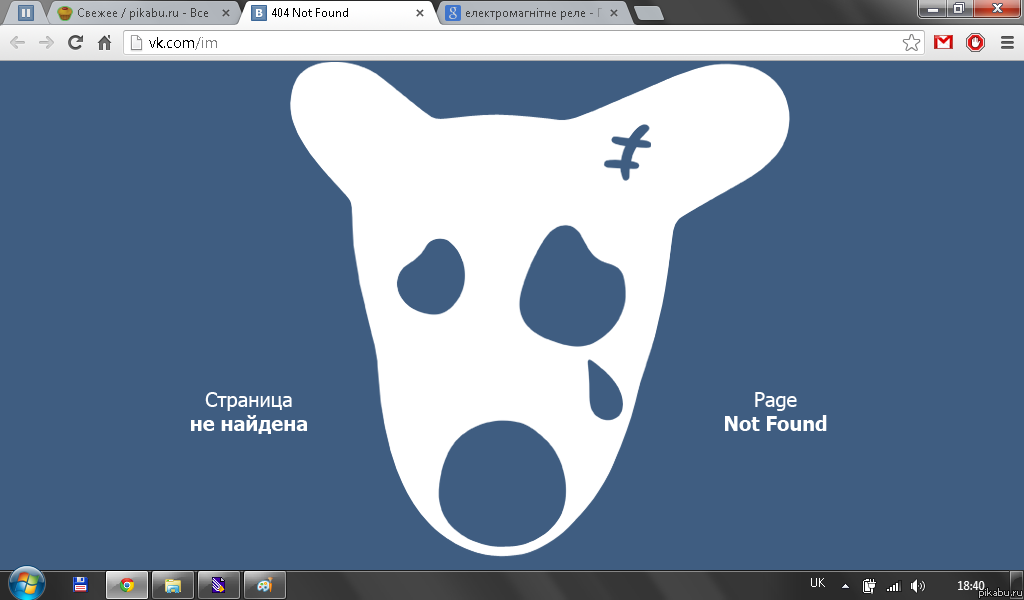Select the pinned tab with pause icon
The image size is (1024, 600).
[x=26, y=14]
